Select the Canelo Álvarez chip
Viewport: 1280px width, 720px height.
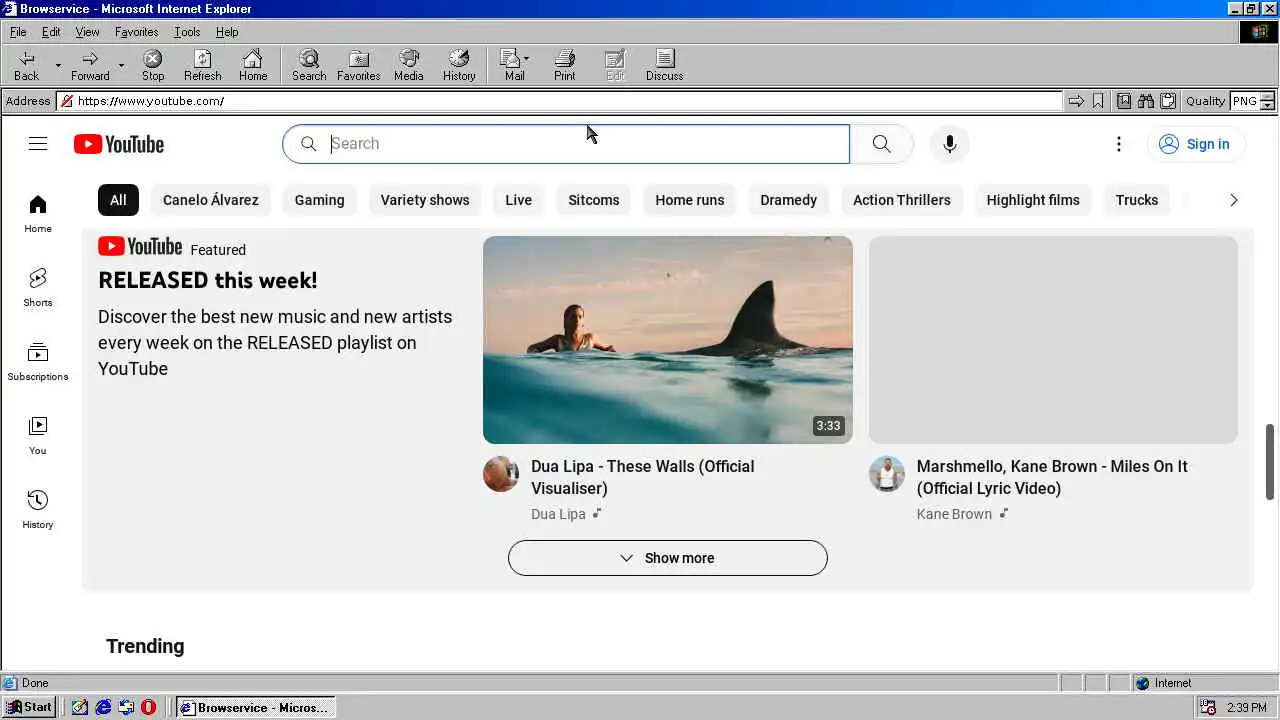click(x=211, y=200)
